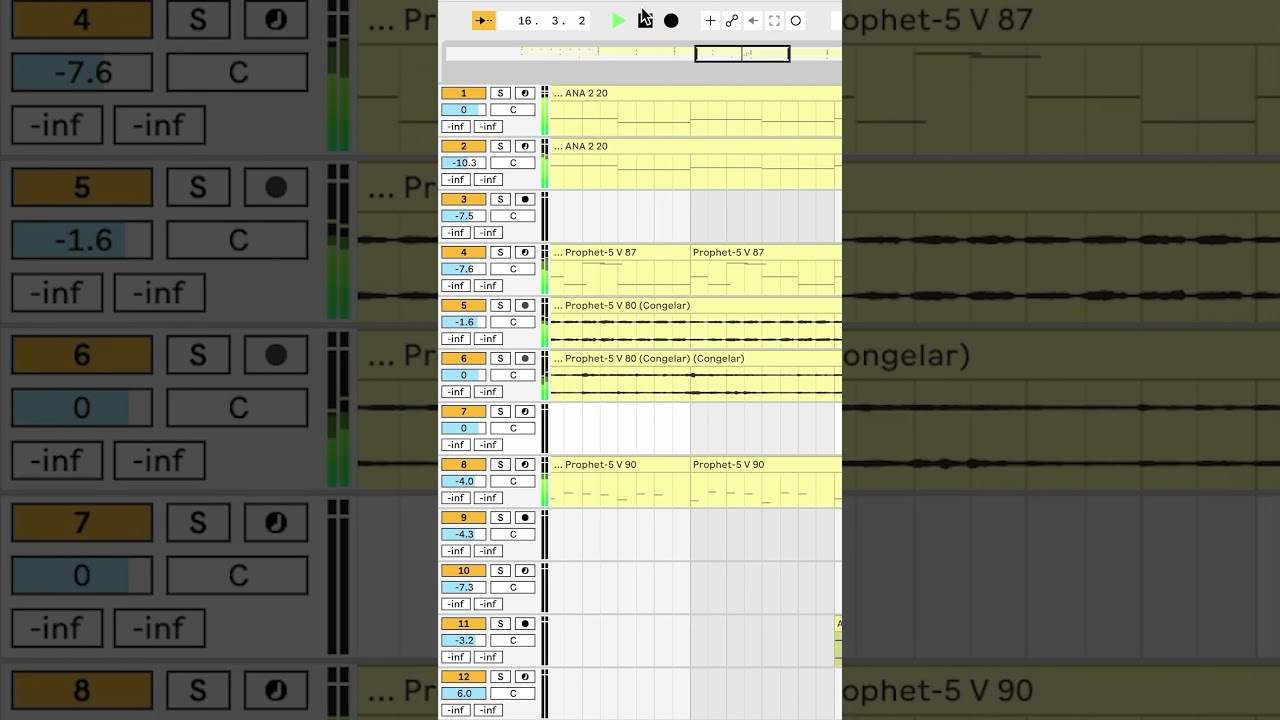The height and width of the screenshot is (720, 1280).
Task: Select the ANA 2 20 clip on track 2
Action: pyautogui.click(x=696, y=164)
